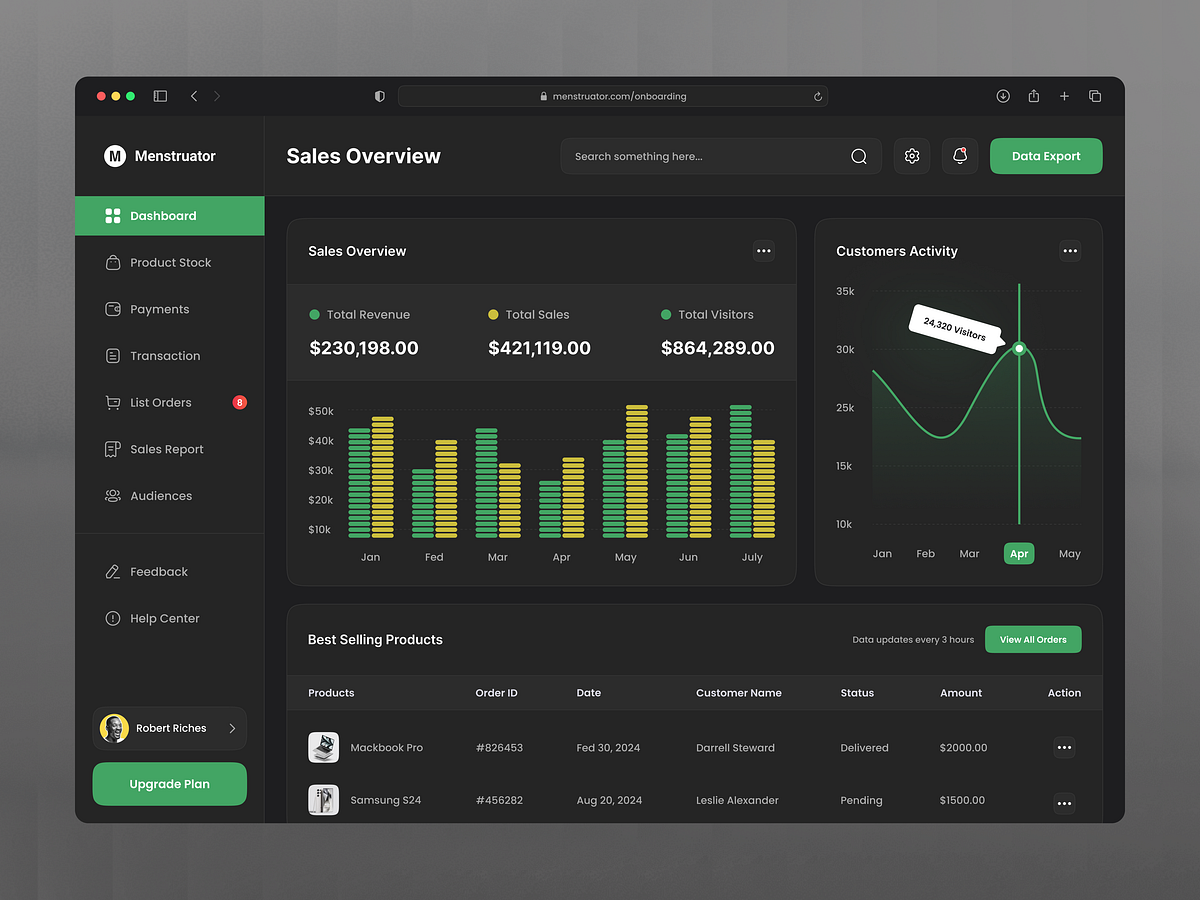Click the Jan yellow bar in chart
Image resolution: width=1200 pixels, height=900 pixels.
click(x=383, y=477)
